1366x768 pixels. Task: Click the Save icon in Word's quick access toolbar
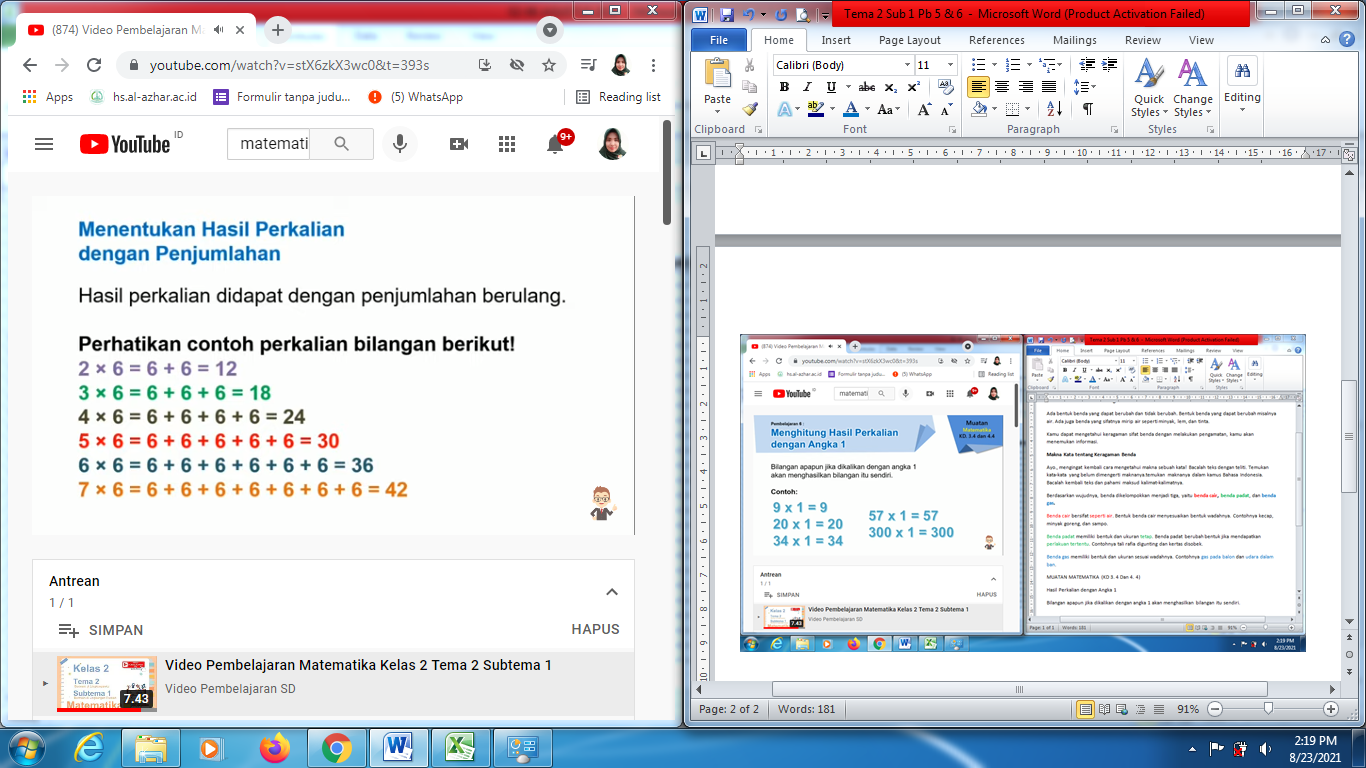tap(726, 15)
